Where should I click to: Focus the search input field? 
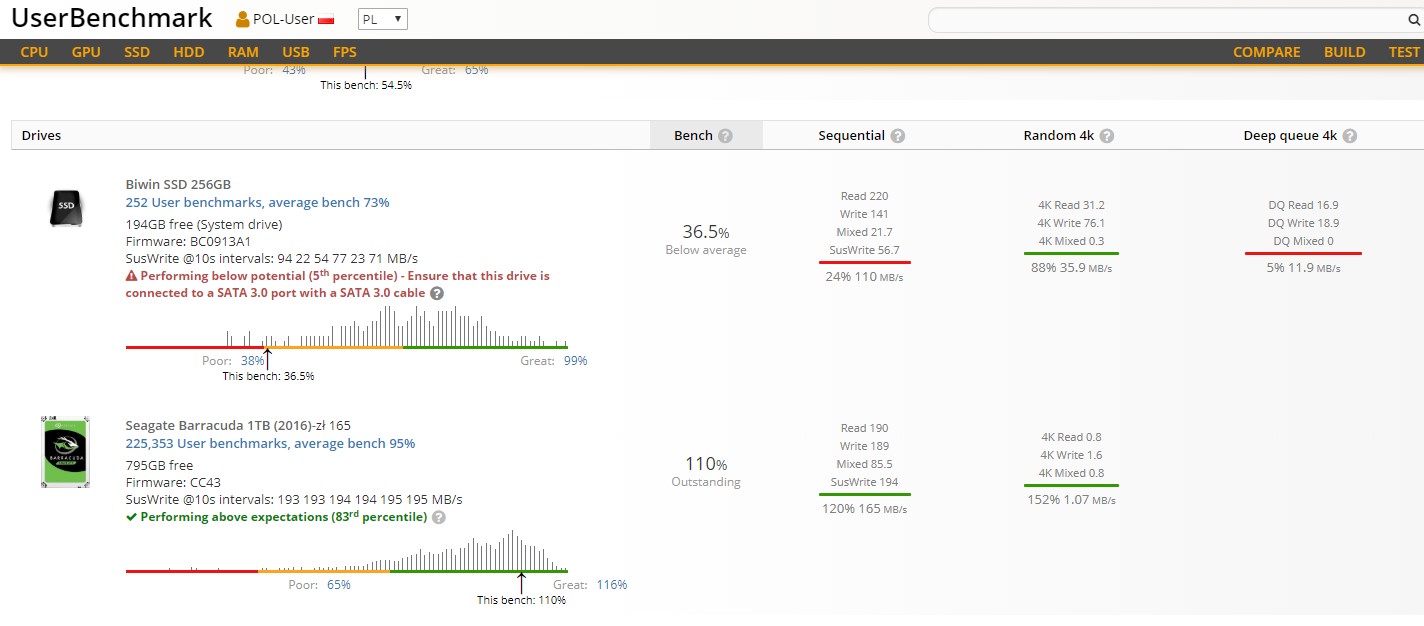(x=1167, y=20)
